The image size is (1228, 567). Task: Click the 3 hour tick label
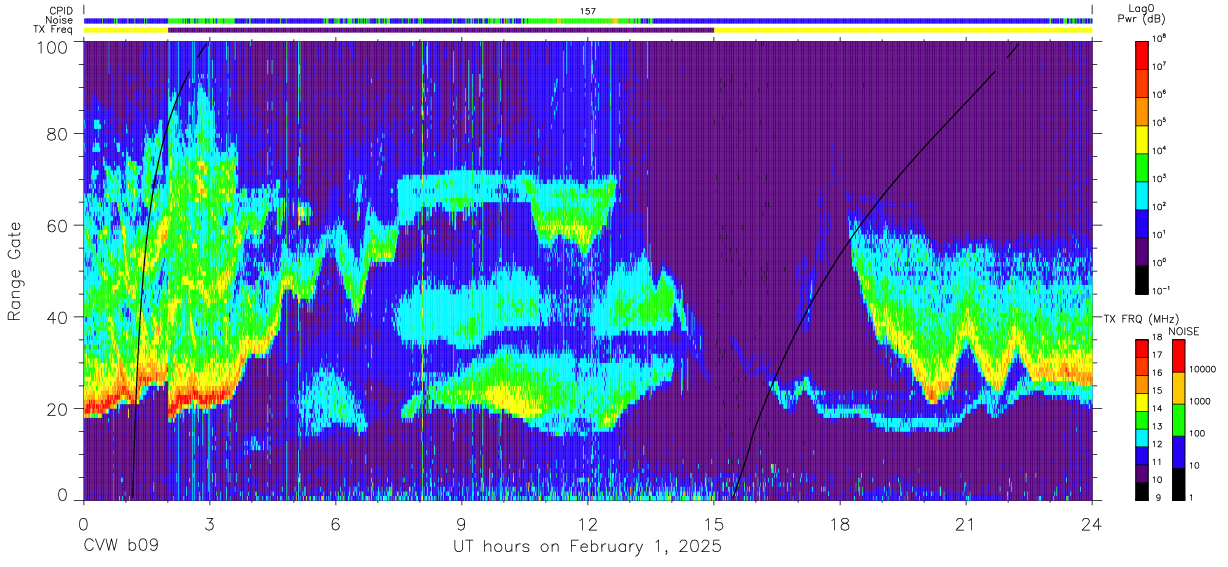209,525
